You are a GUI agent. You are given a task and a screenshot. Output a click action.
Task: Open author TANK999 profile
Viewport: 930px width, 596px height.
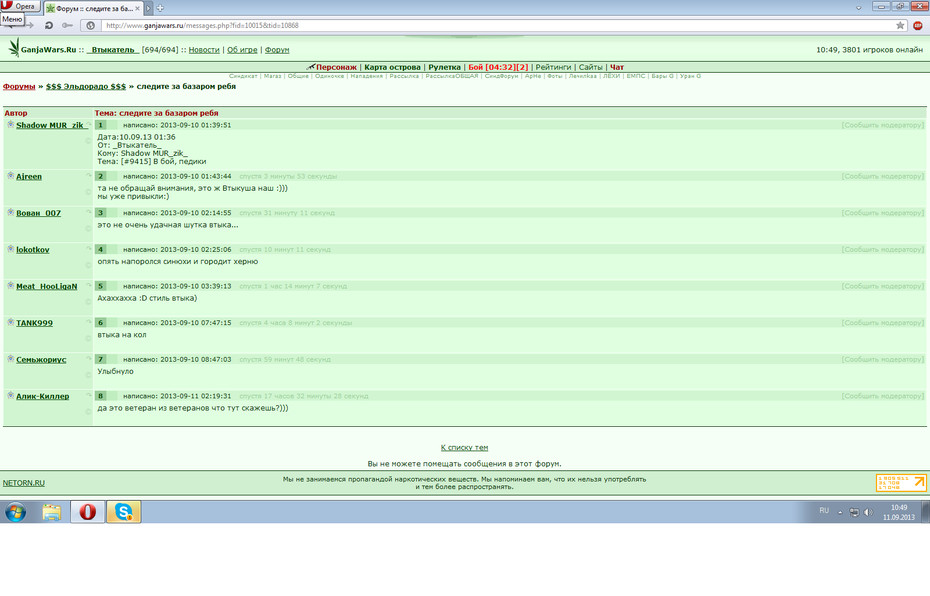34,323
